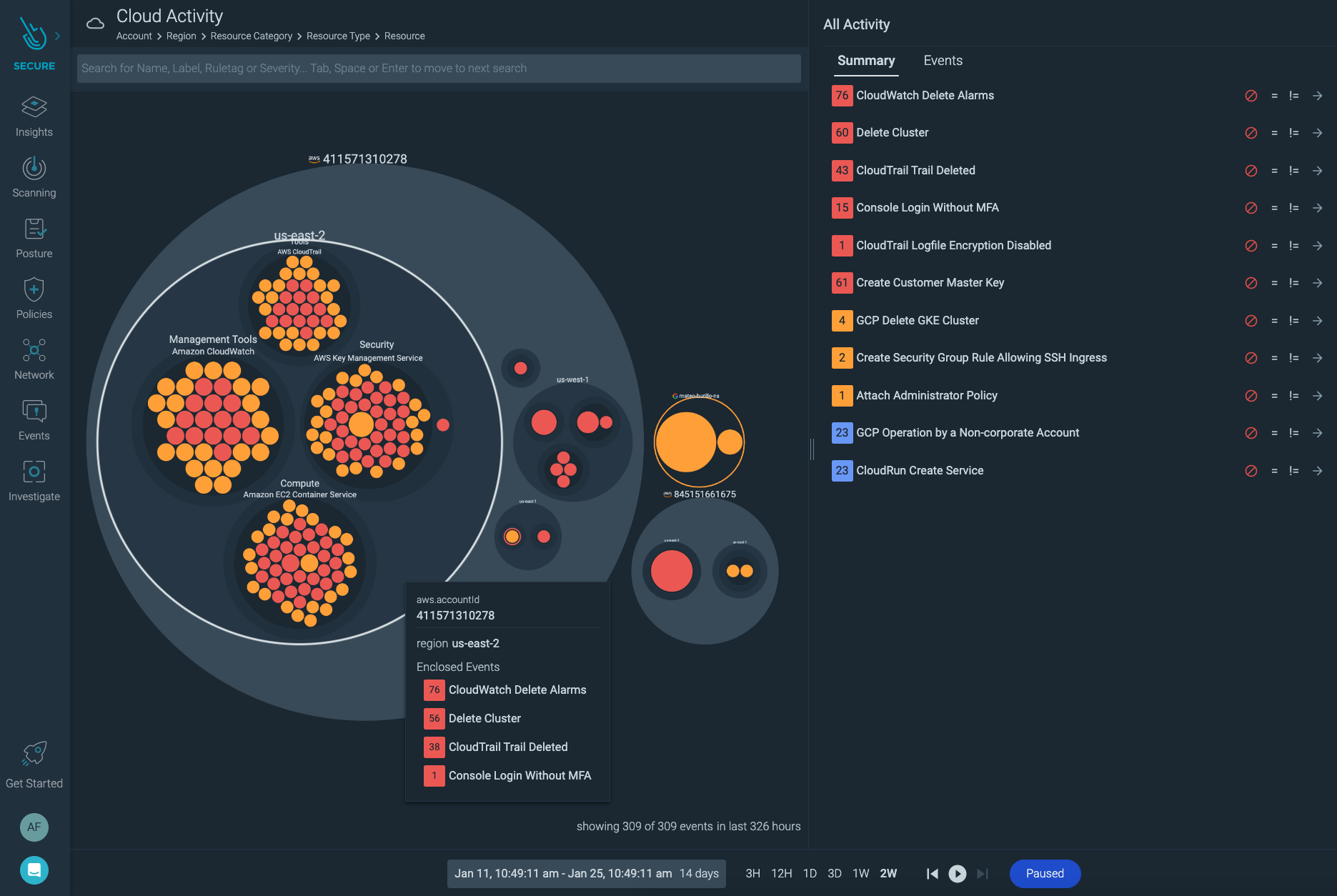This screenshot has width=1337, height=896.
Task: Select the Summary tab
Action: [865, 61]
